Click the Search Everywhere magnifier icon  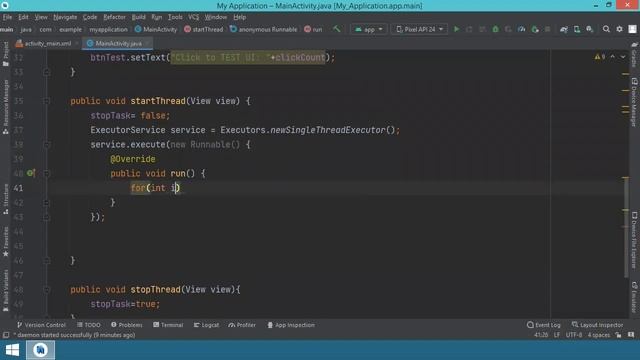pyautogui.click(x=606, y=29)
